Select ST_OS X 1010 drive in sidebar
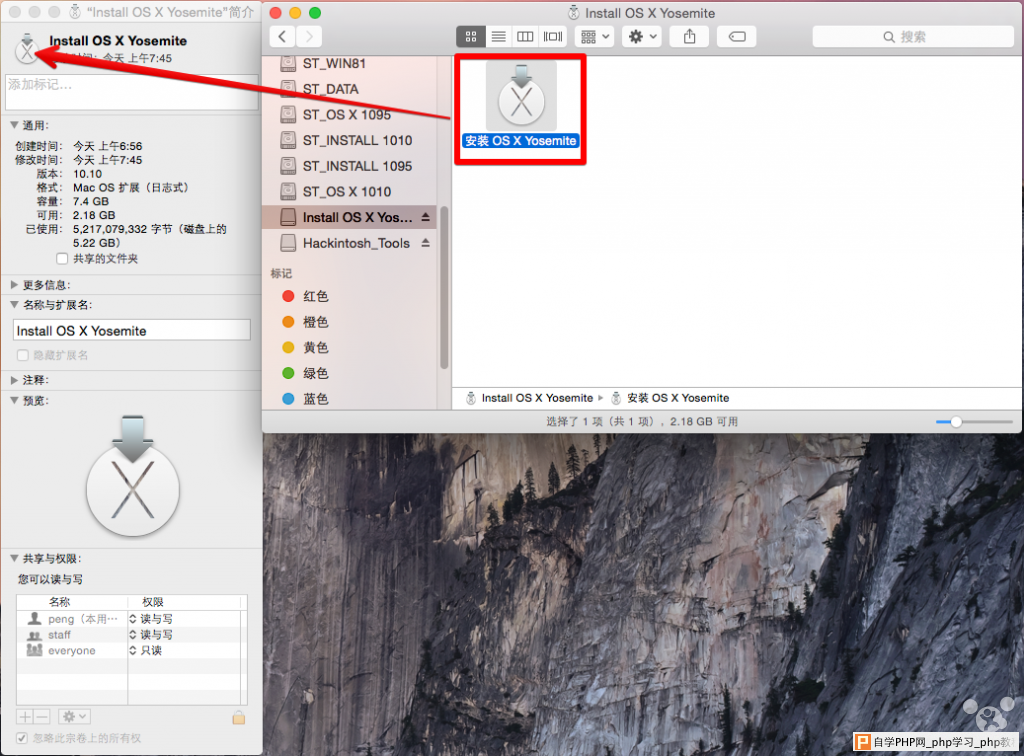Image resolution: width=1024 pixels, height=756 pixels. click(x=349, y=191)
